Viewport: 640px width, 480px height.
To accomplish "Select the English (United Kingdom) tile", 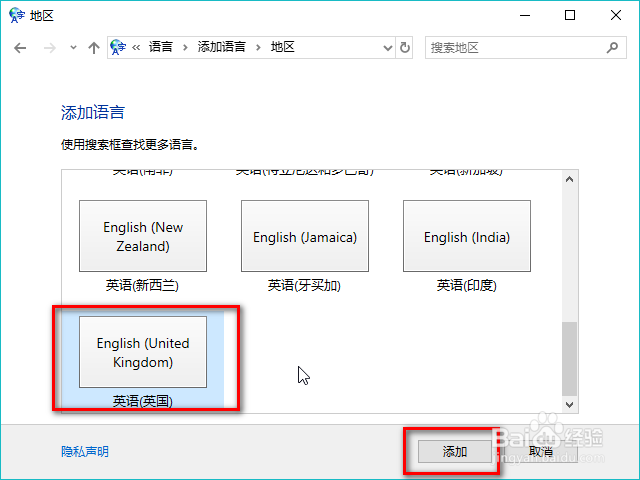I will coord(143,352).
